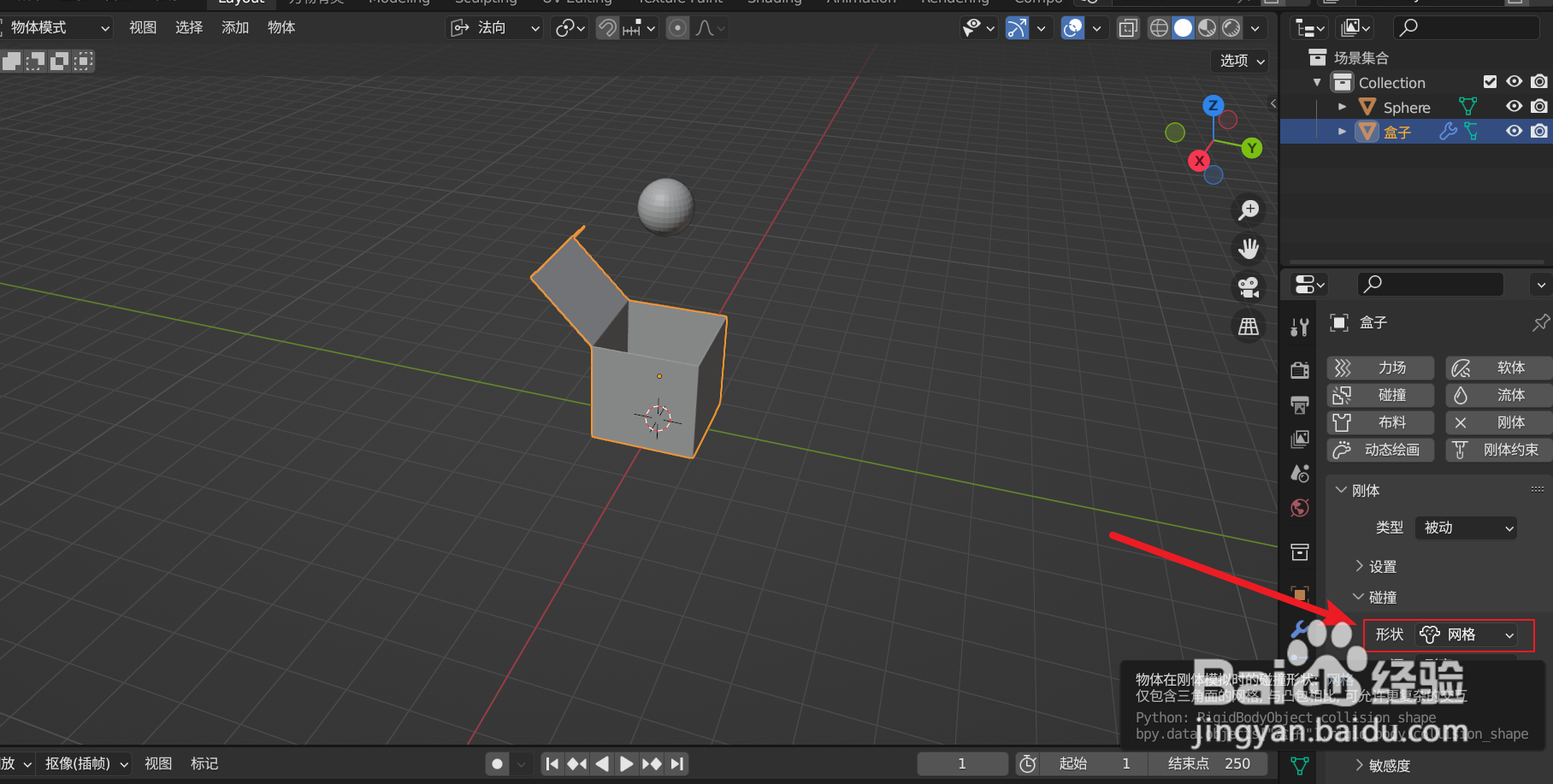Click the 流体 physics button

(1498, 395)
